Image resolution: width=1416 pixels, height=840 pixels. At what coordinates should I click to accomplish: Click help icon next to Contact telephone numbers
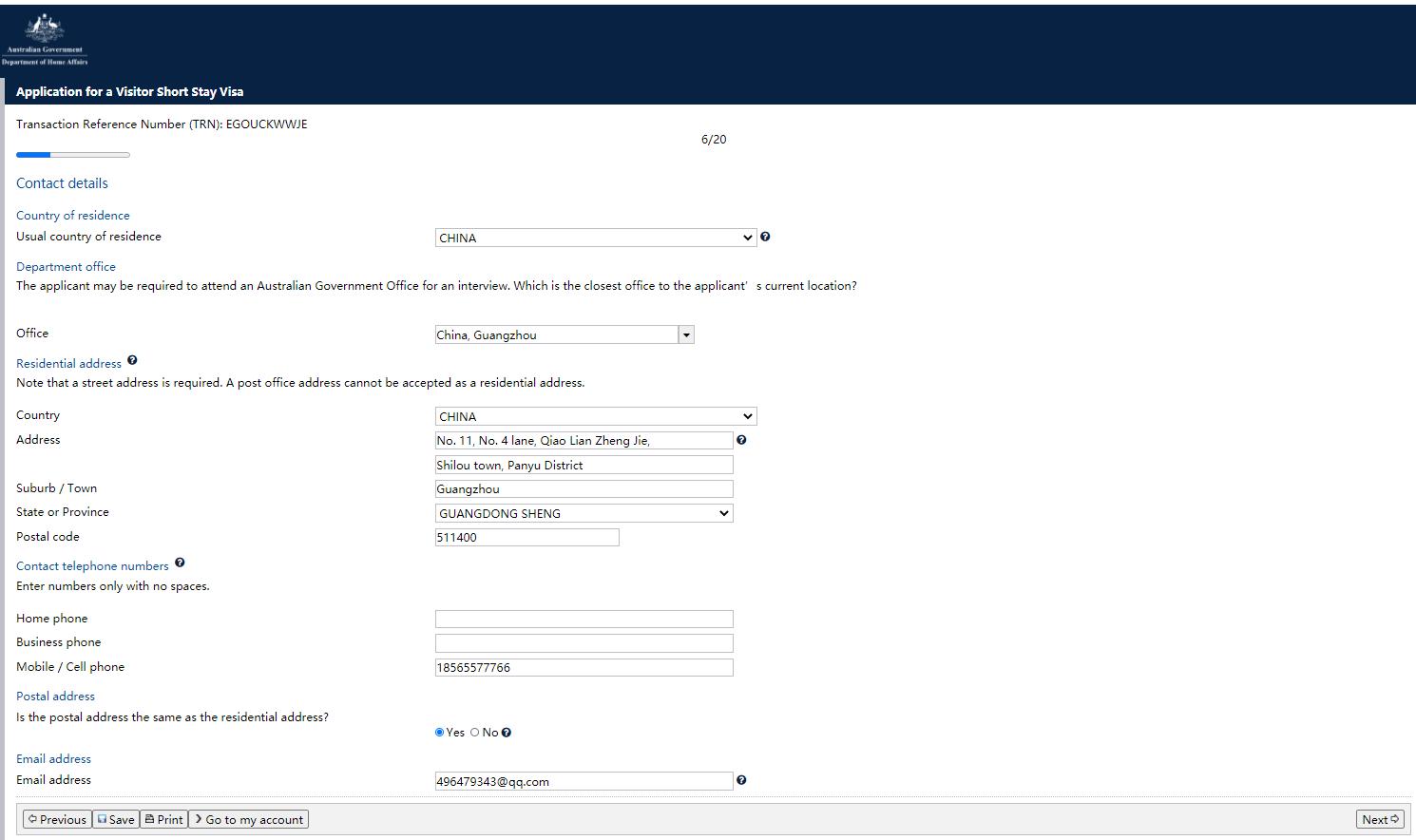click(x=180, y=563)
